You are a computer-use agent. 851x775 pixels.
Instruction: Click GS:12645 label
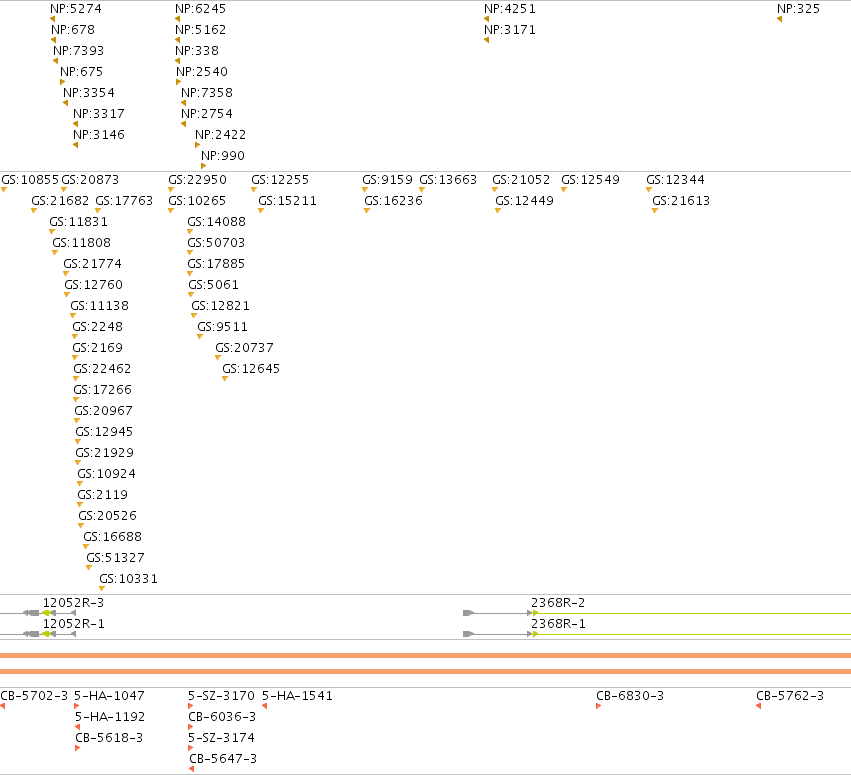coord(251,369)
